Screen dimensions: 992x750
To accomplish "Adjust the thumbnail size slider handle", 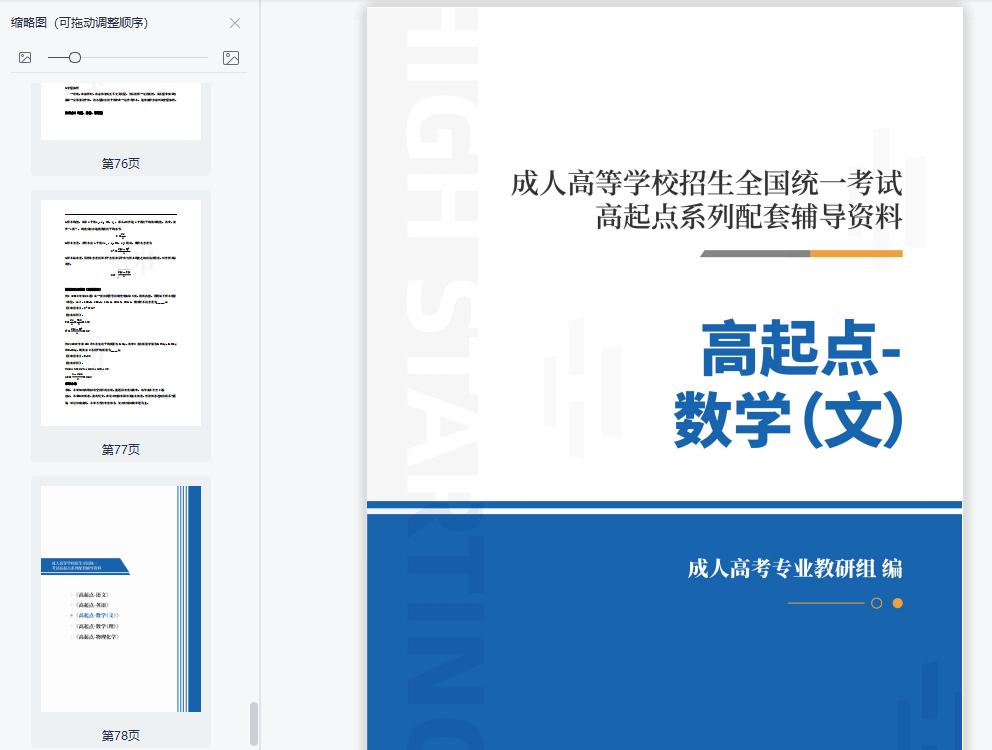I will (75, 58).
